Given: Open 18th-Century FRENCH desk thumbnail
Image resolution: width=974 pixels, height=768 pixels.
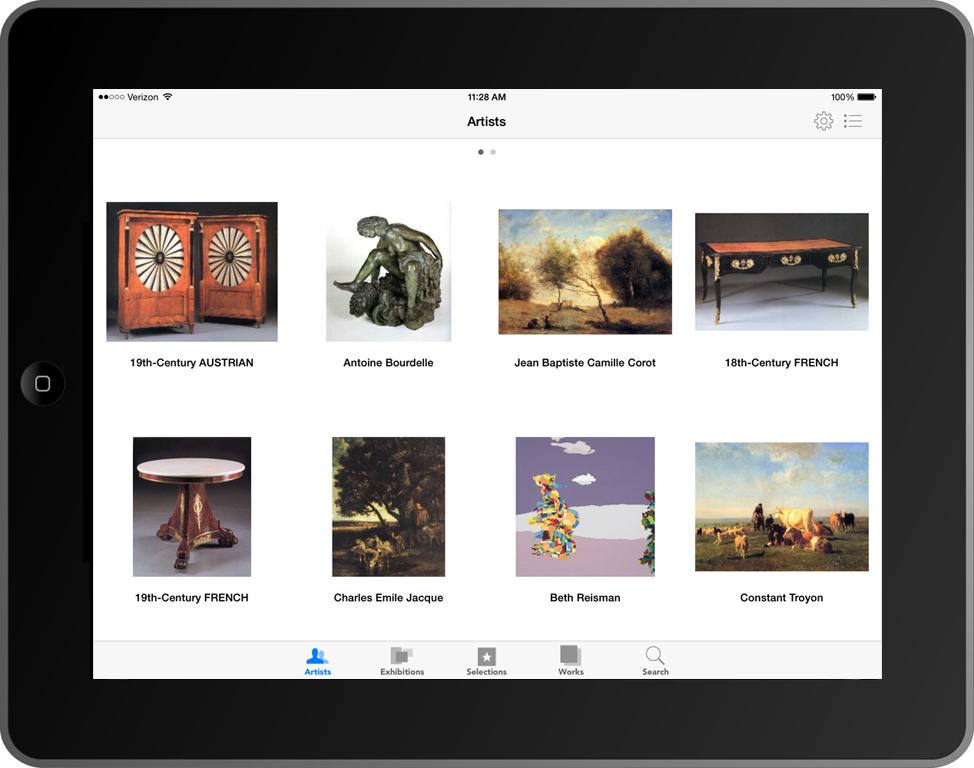Looking at the screenshot, I should click(x=781, y=272).
